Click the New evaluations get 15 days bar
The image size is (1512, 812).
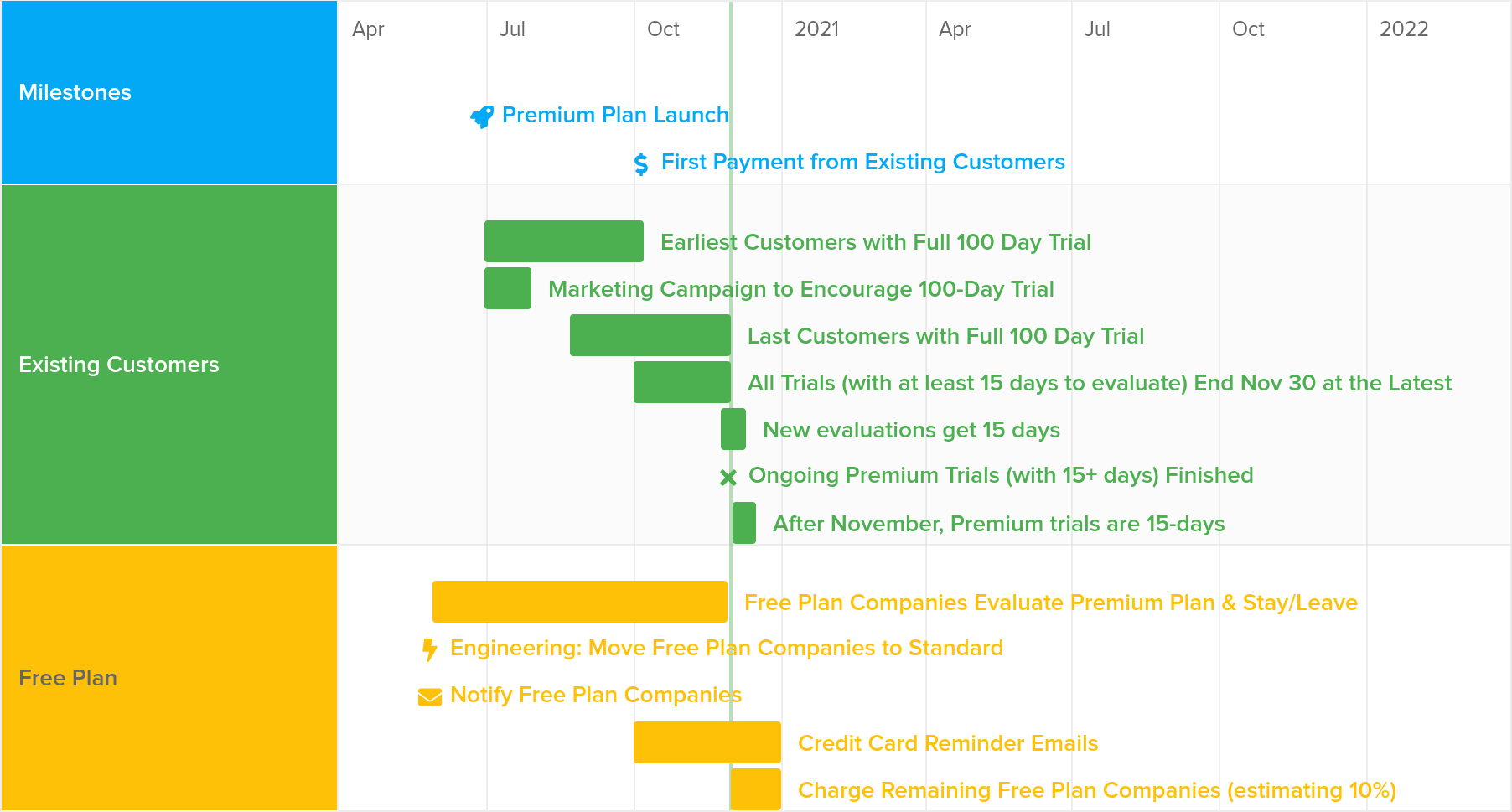tap(733, 429)
